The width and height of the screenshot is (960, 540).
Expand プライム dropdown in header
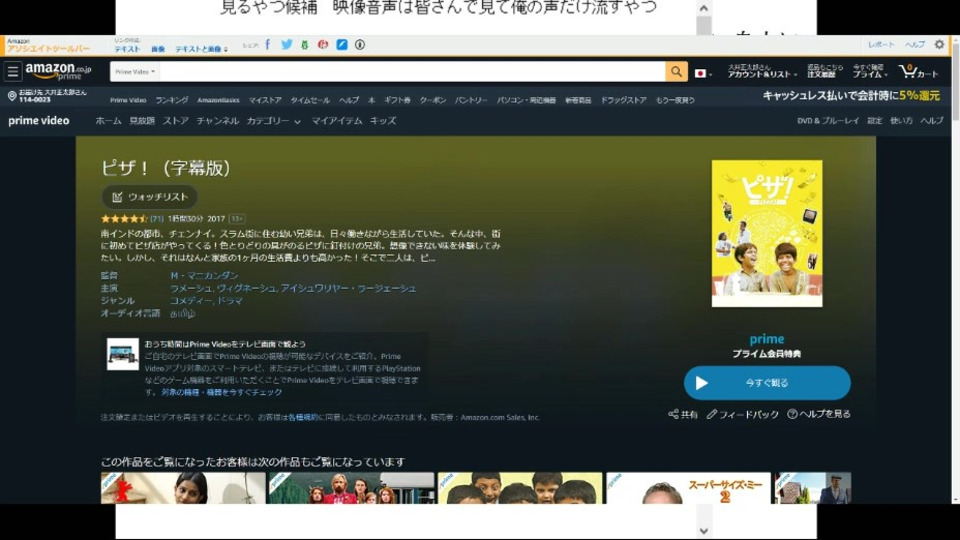coord(870,71)
